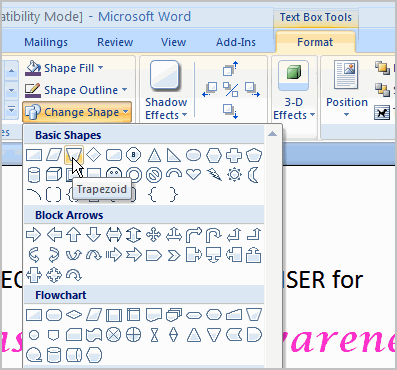Pick the Lightning Bolt shape

214,175
